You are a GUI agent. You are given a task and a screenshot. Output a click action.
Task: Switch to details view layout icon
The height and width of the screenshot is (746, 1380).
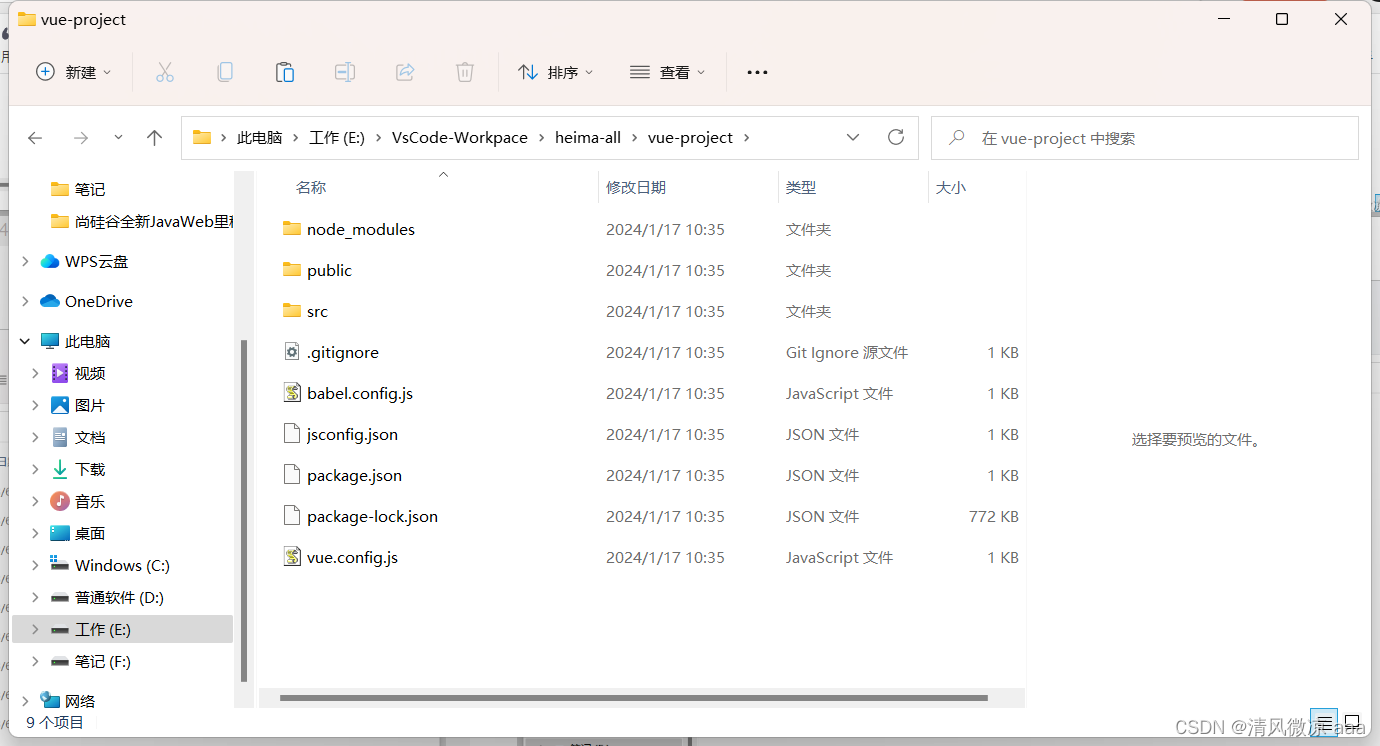[1324, 722]
